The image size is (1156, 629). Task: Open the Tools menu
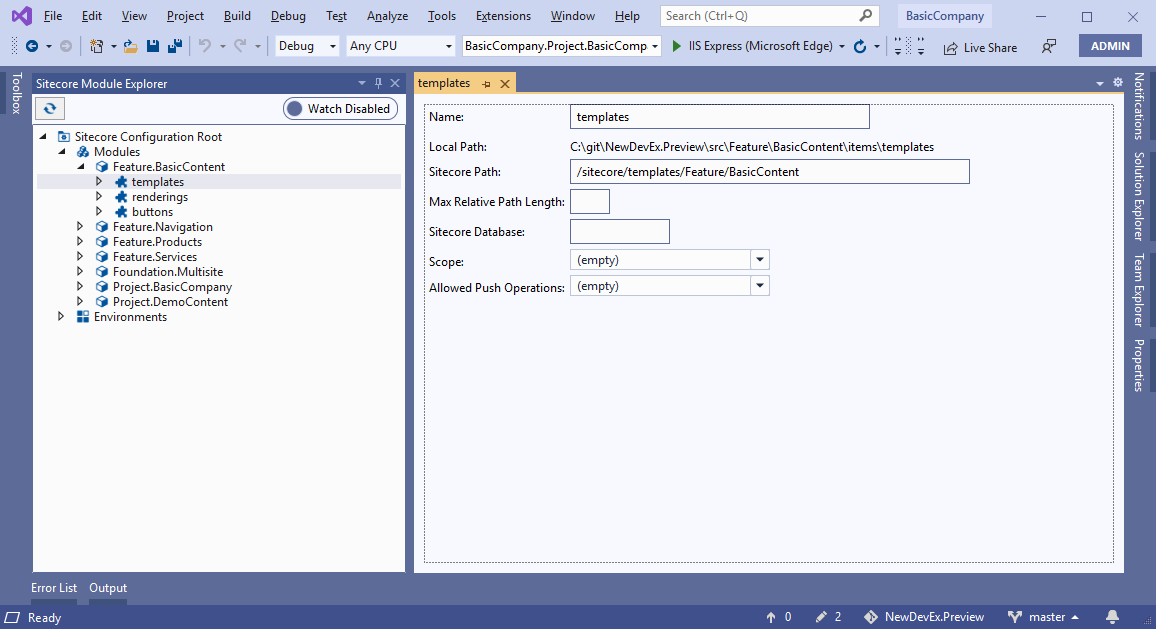(442, 15)
